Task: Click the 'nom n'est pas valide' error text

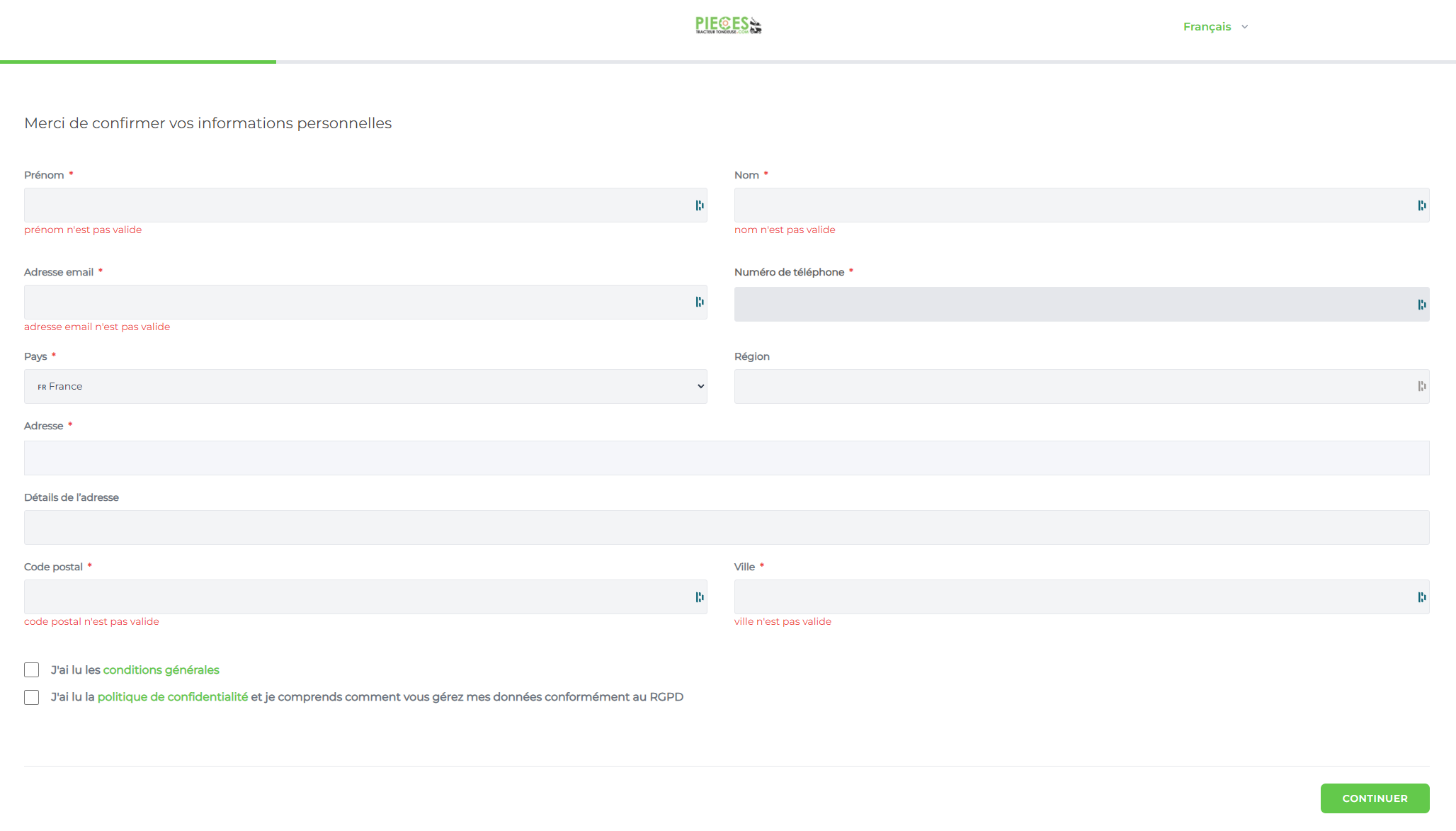Action: 785,230
